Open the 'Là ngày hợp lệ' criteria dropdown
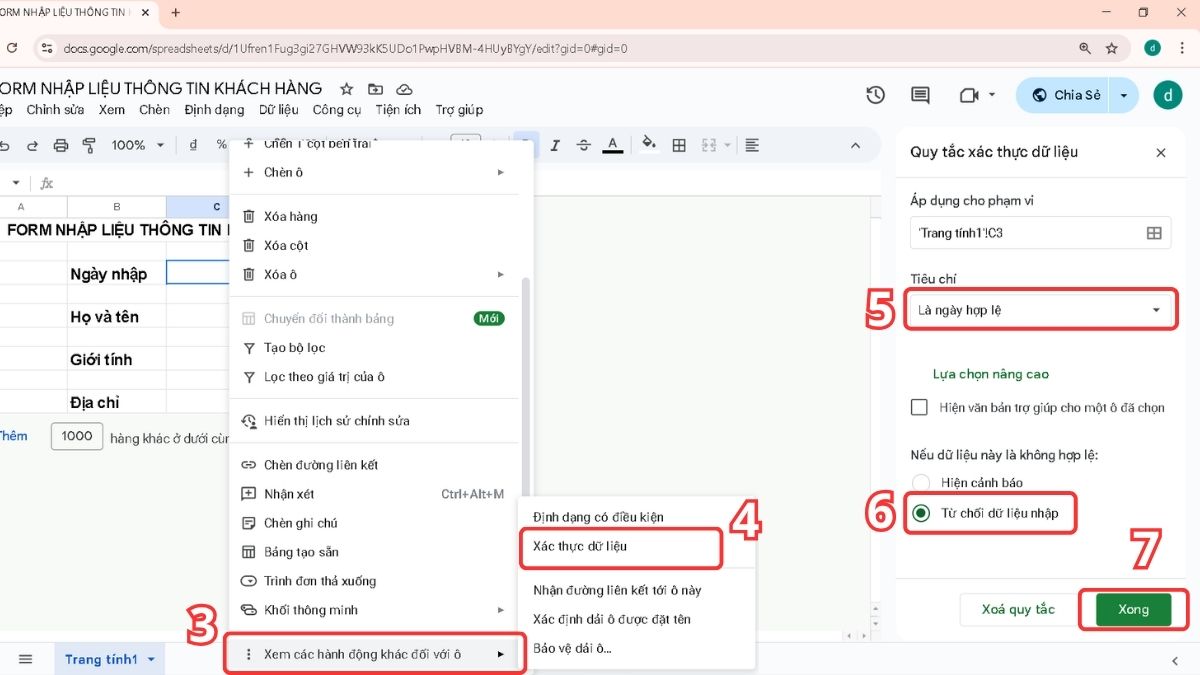Image resolution: width=1200 pixels, height=675 pixels. pos(1040,310)
